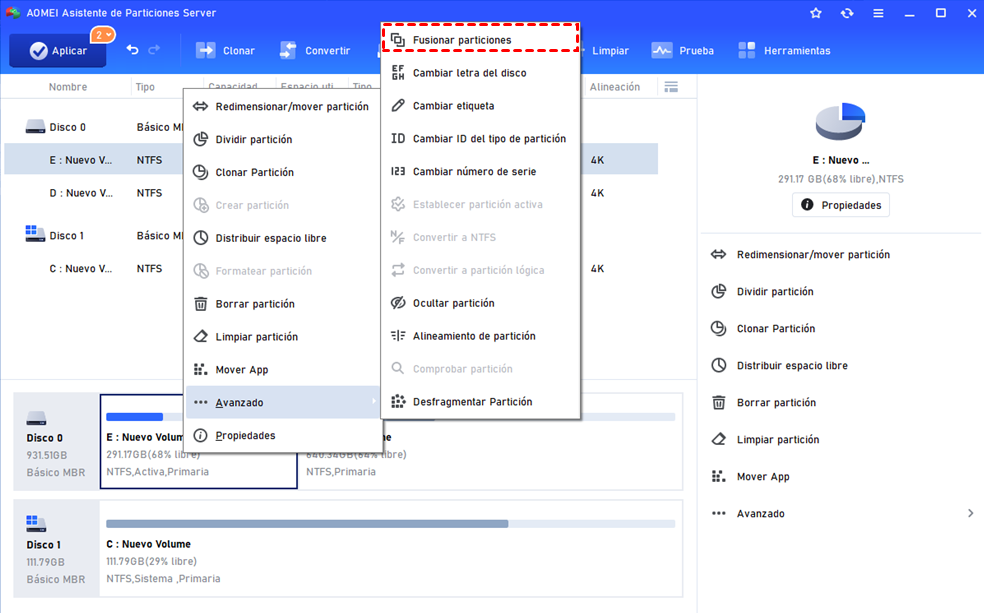Select the Disco 1 111.79GB disk map block
The width and height of the screenshot is (984, 613).
click(x=56, y=548)
